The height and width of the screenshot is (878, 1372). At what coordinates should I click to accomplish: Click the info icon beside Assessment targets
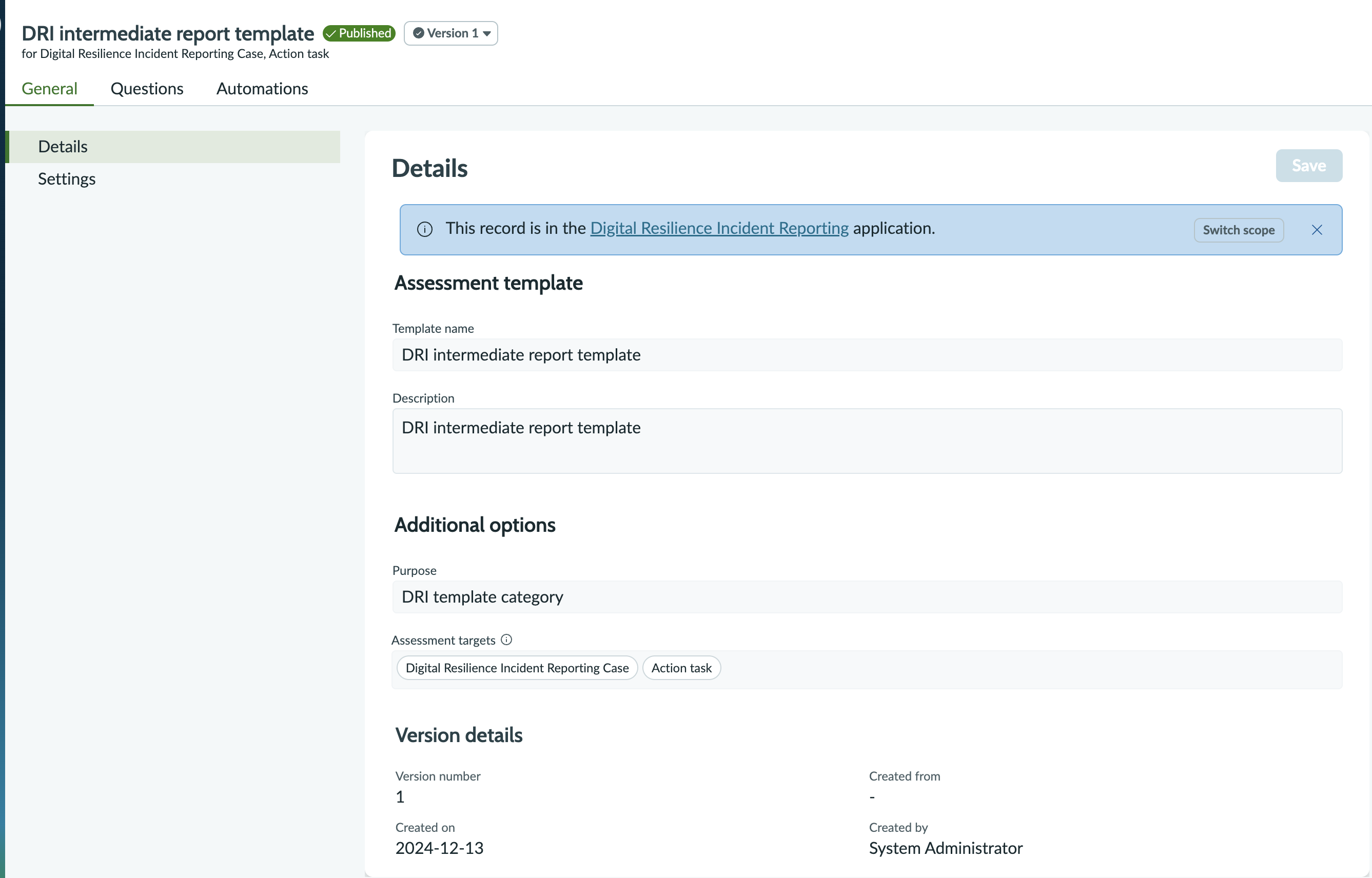coord(506,640)
